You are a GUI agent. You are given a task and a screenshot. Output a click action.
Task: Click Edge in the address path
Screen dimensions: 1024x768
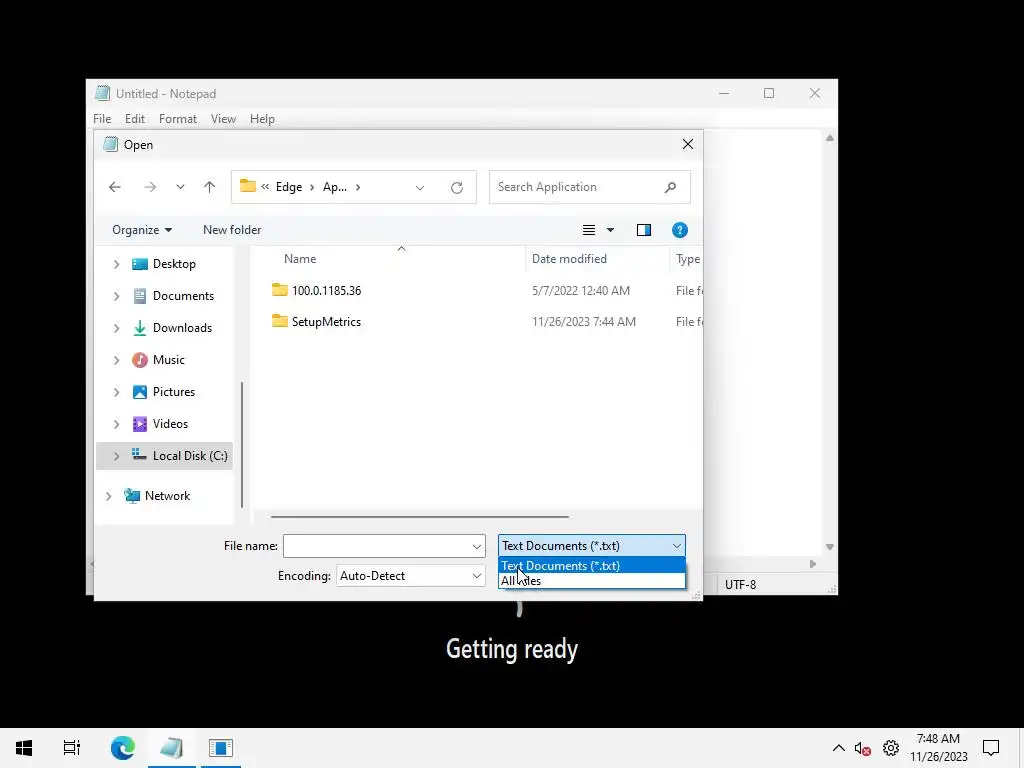tap(289, 187)
